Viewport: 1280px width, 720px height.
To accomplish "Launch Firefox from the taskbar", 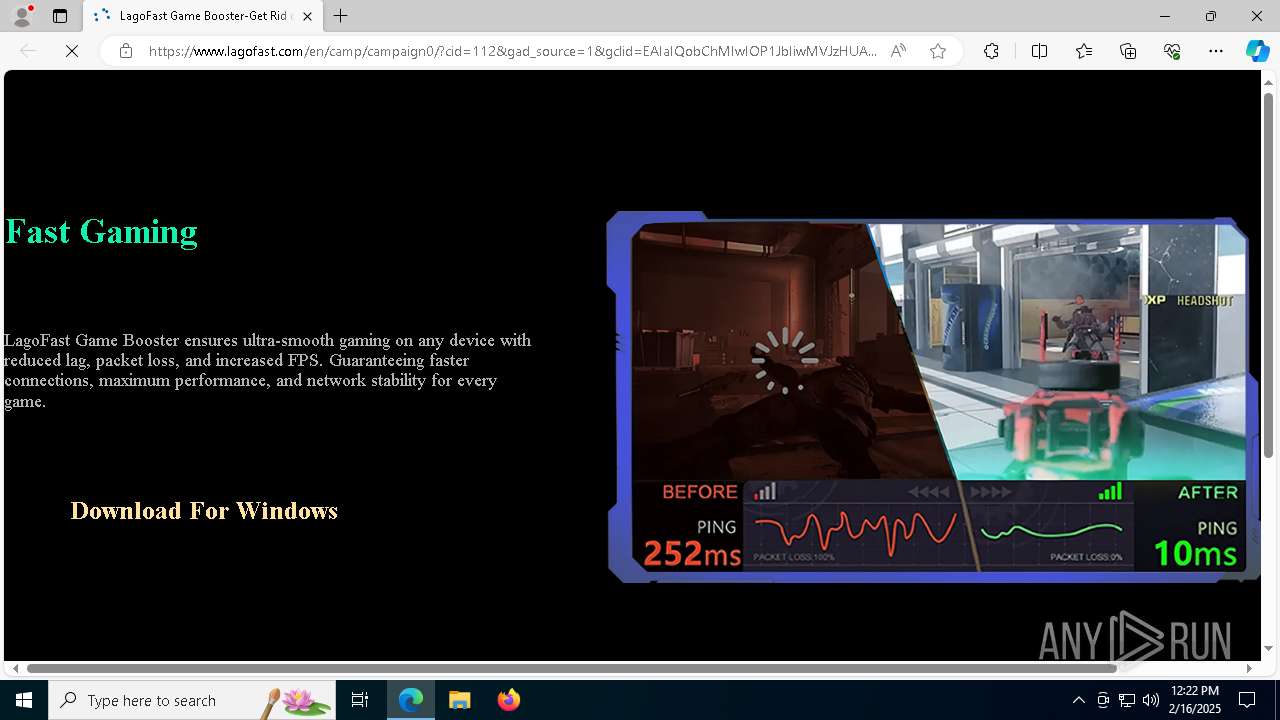I will tap(509, 700).
